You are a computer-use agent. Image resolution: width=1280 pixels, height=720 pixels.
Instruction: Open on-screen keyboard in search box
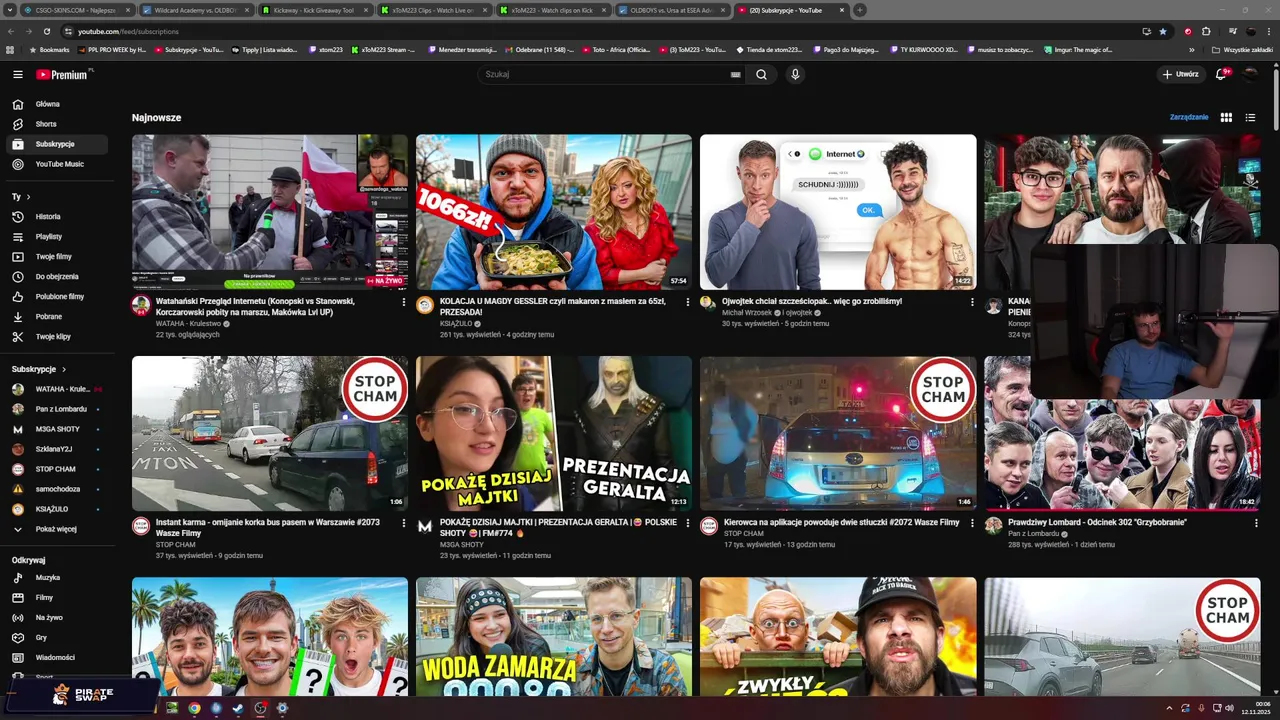(735, 74)
